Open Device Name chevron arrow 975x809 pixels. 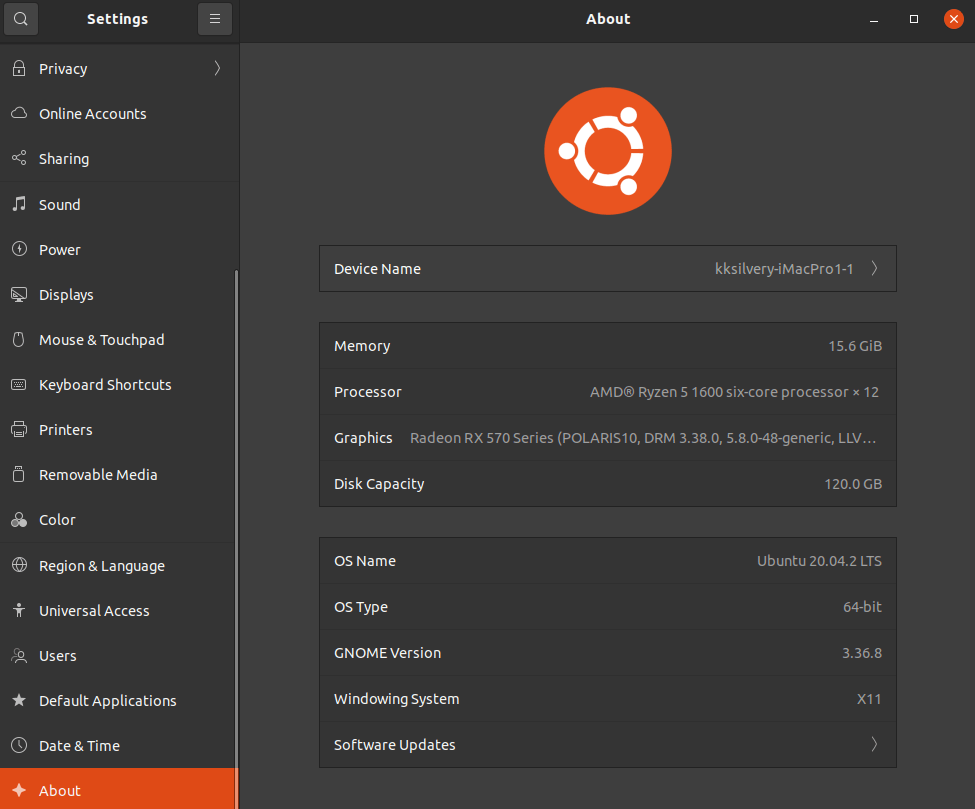874,268
